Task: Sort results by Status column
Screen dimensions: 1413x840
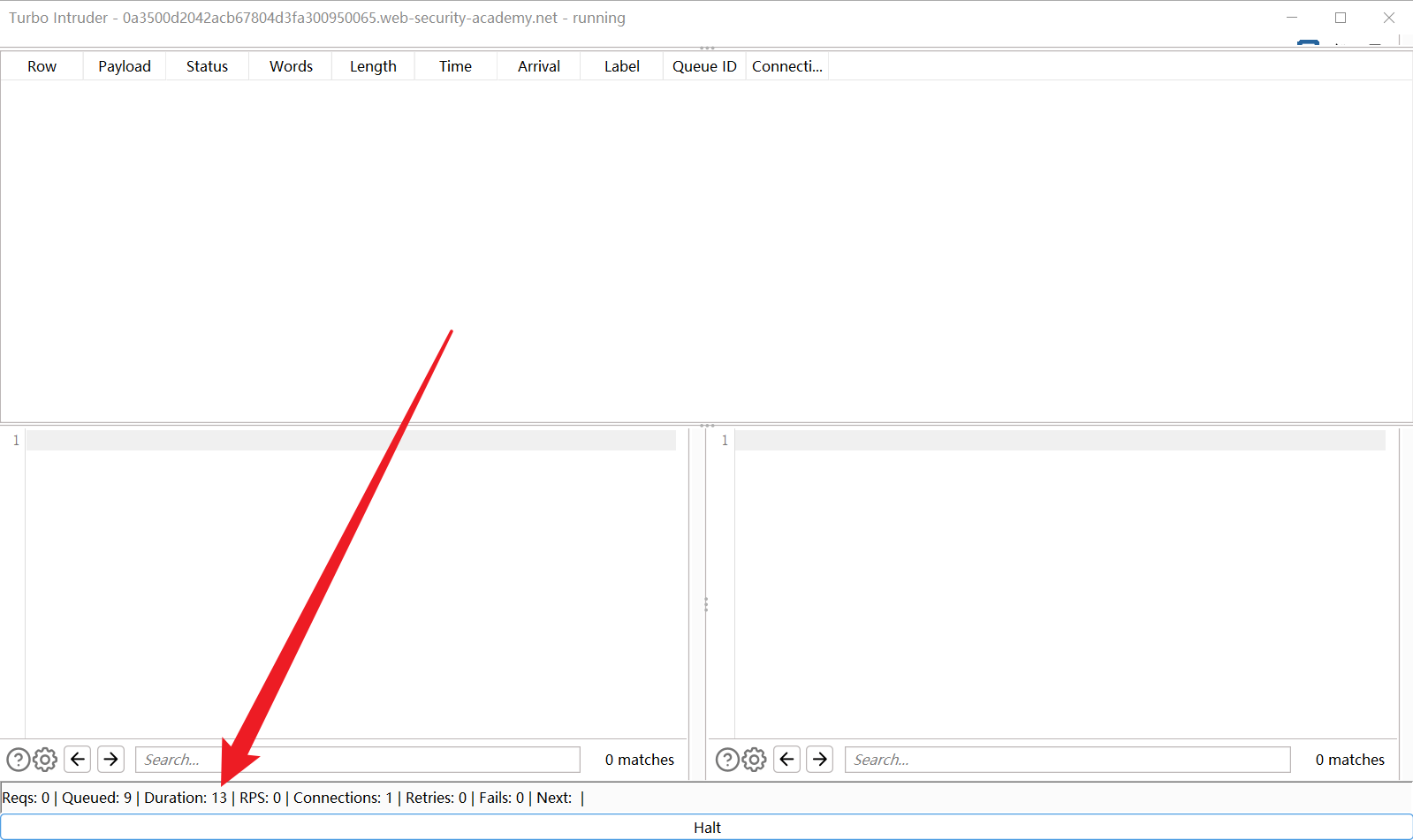Action: [x=207, y=66]
